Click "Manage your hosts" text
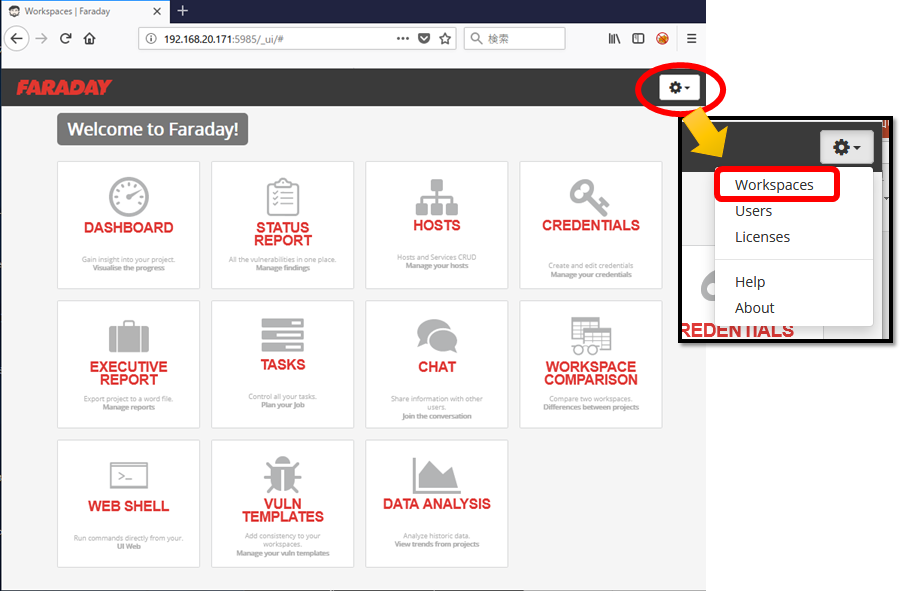This screenshot has width=902, height=591. click(x=437, y=266)
